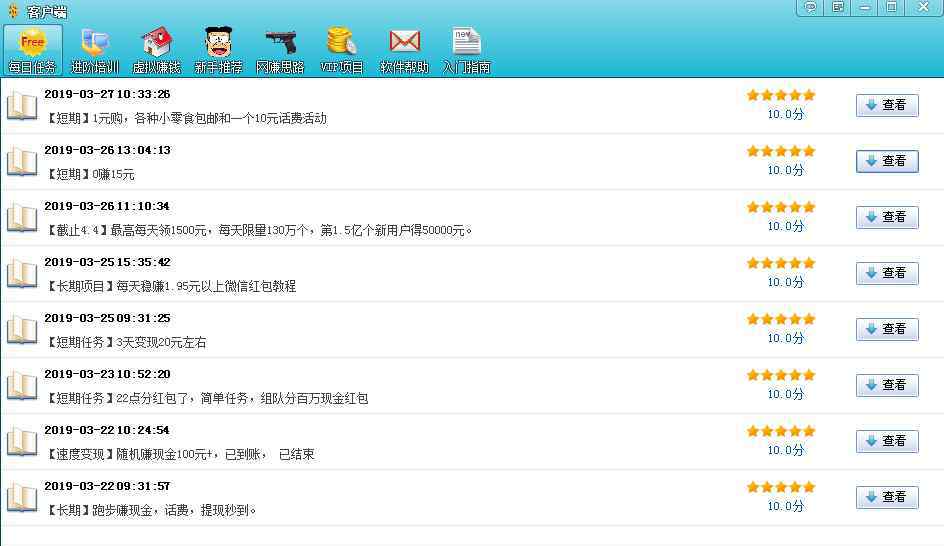Click 查看 for the 22点分红包 task
This screenshot has width=944, height=546.
tap(887, 385)
